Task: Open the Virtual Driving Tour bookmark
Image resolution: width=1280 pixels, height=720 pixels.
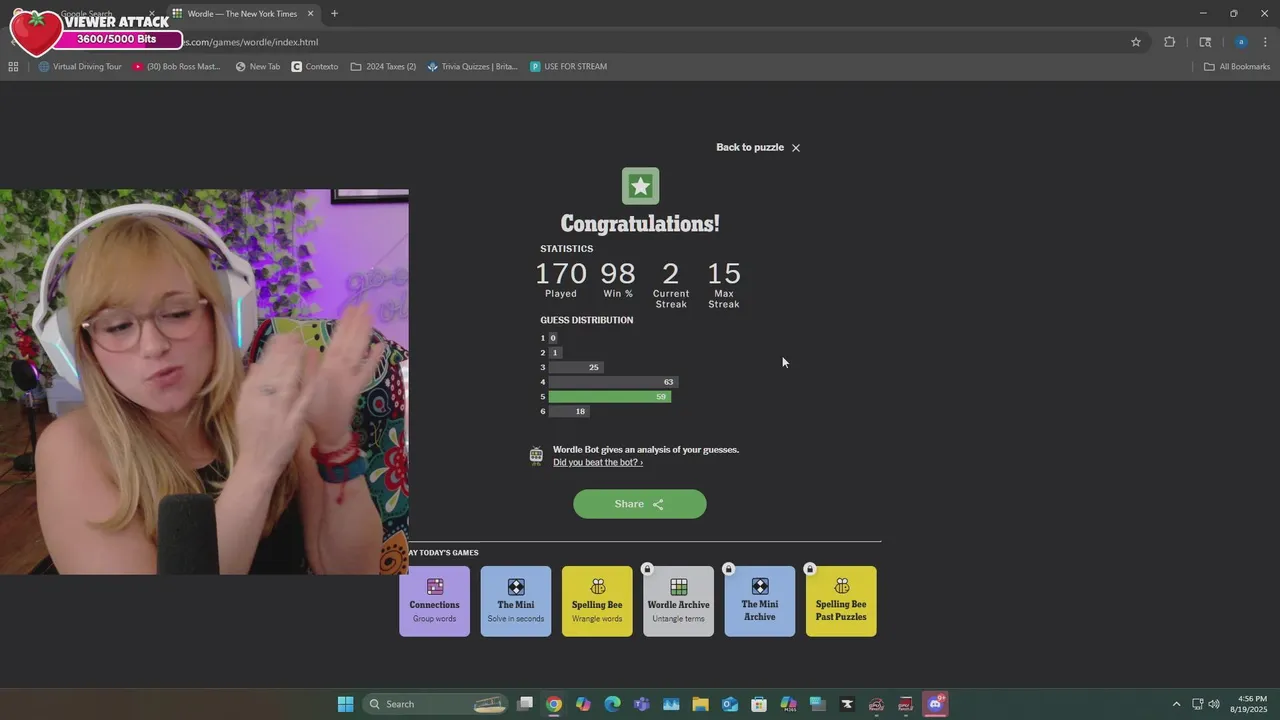Action: pyautogui.click(x=80, y=67)
